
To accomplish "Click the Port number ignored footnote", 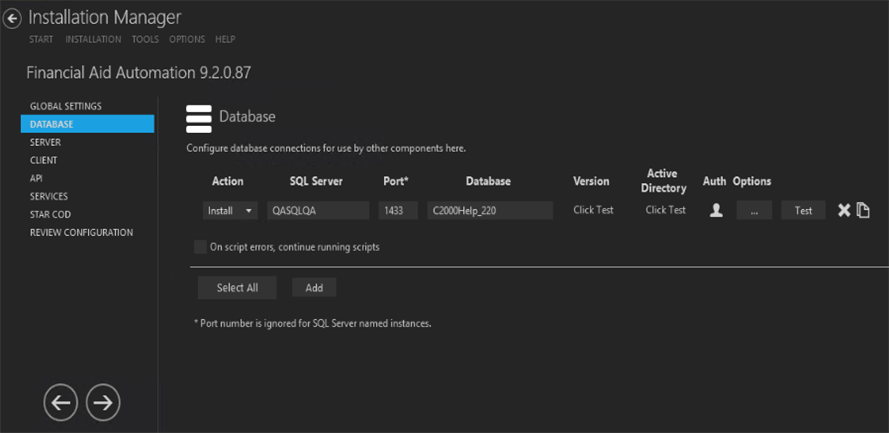I will coord(312,324).
